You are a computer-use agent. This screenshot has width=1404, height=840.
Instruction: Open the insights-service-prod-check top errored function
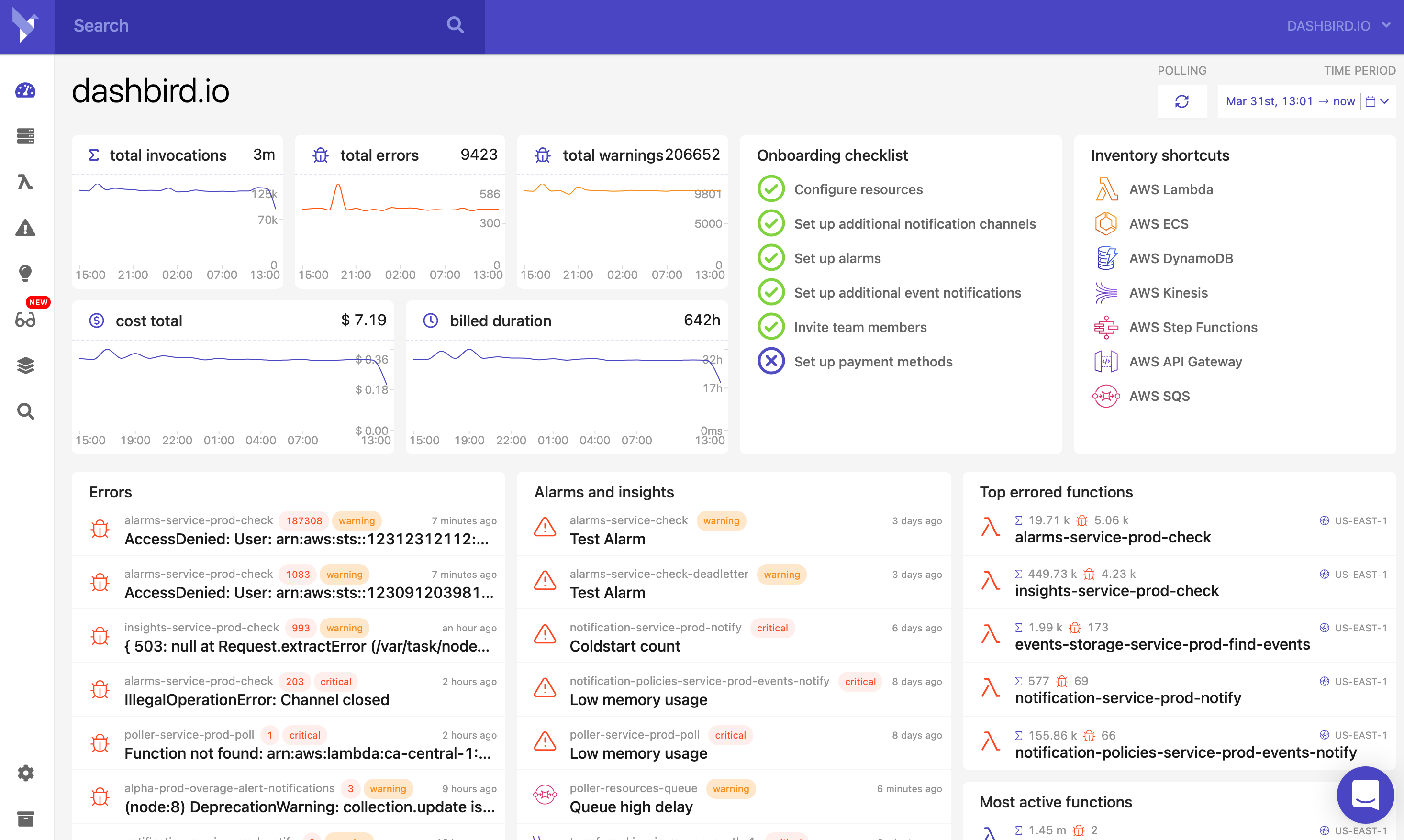(x=1116, y=591)
